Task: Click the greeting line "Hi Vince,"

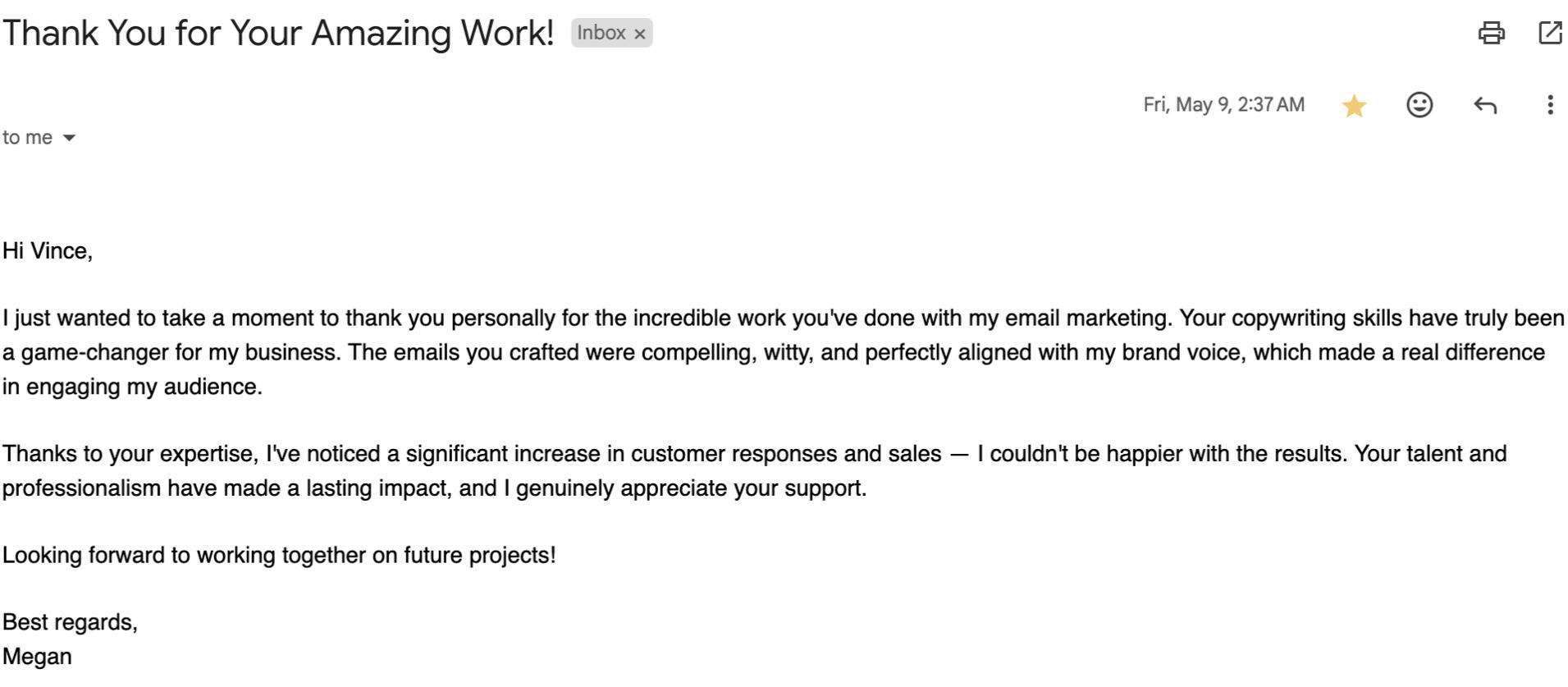Action: pos(48,250)
